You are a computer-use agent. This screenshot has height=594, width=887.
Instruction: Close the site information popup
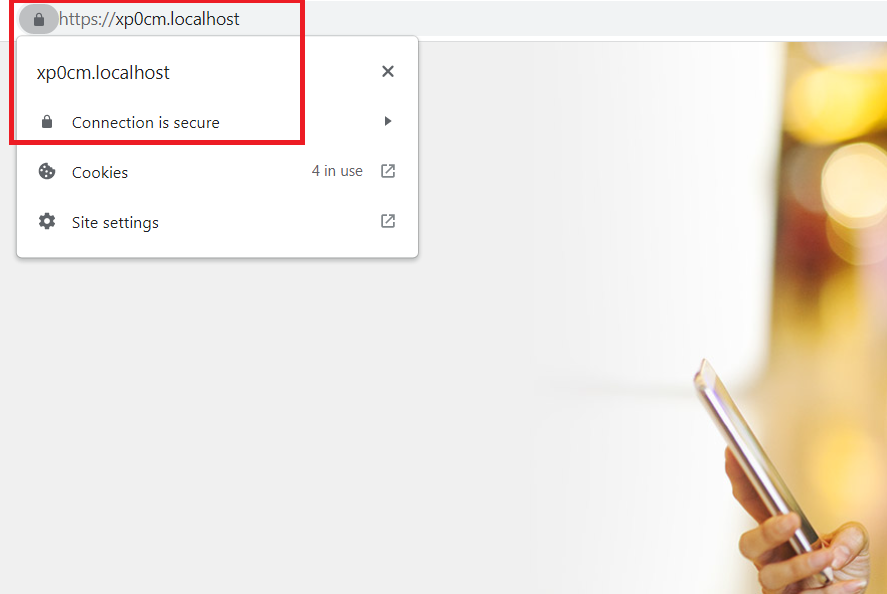point(387,71)
